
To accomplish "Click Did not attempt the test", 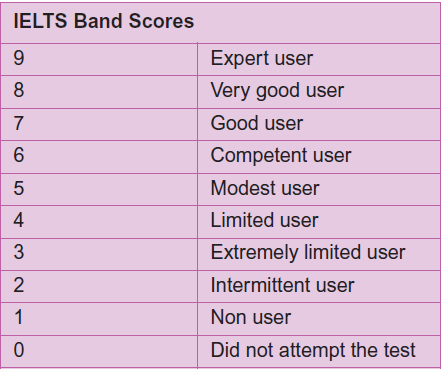I will point(313,350).
